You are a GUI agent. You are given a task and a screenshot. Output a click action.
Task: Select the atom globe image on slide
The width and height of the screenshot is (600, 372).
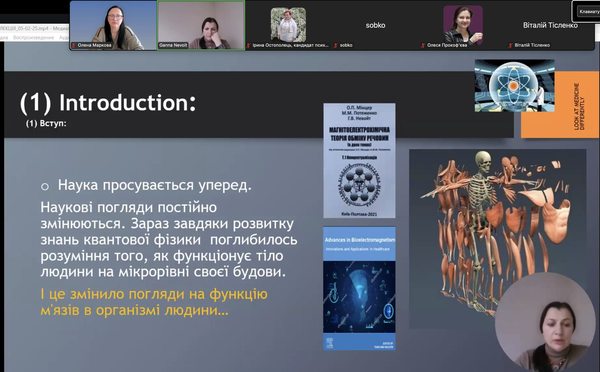514,86
